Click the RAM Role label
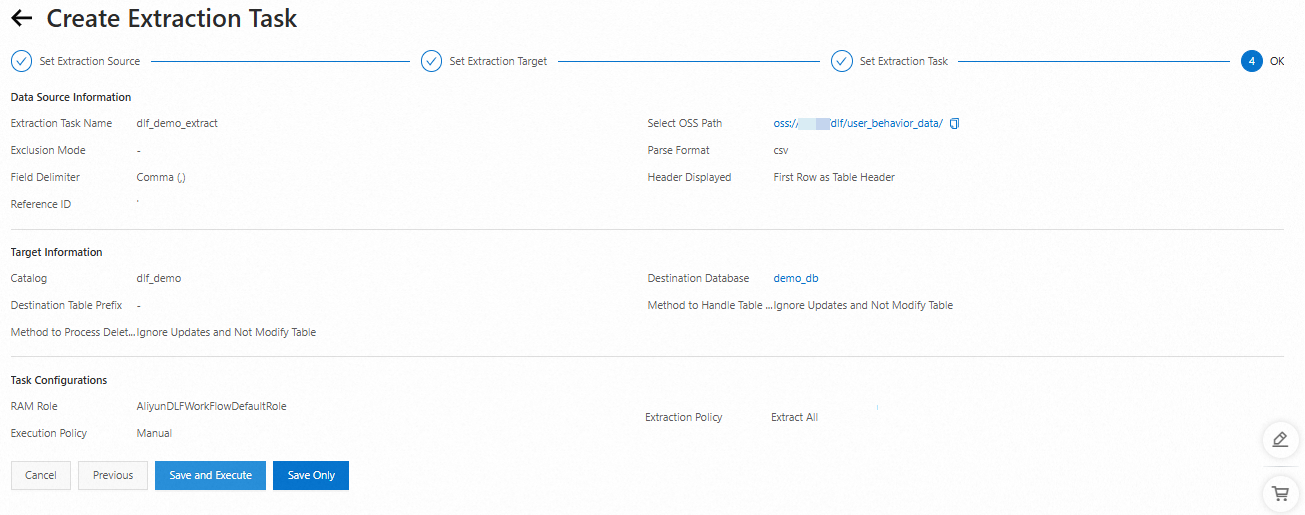Screen dimensions: 1305x515 [35, 406]
